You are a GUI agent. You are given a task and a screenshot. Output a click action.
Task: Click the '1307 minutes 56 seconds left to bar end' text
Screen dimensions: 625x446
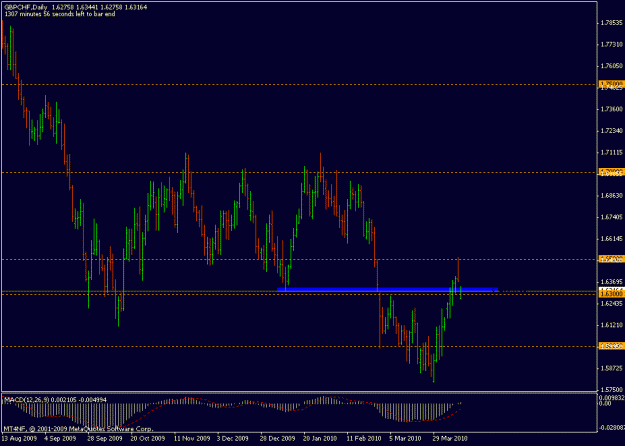(59, 14)
